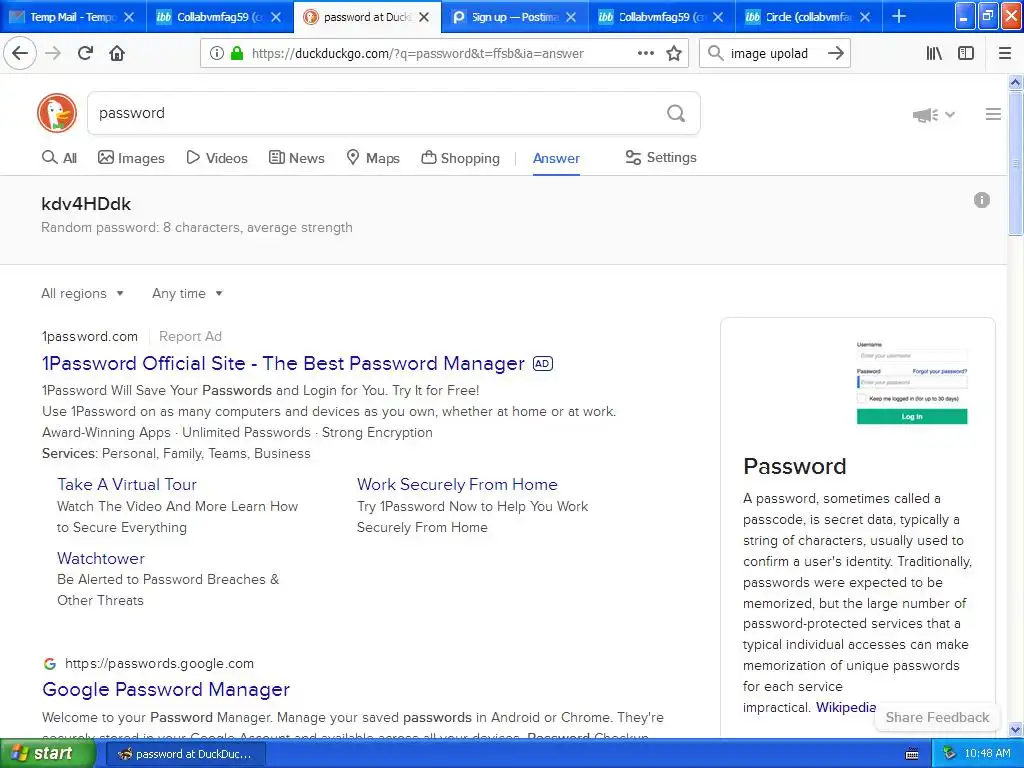This screenshot has height=768, width=1024.
Task: Click the forward navigation arrow
Action: click(54, 53)
